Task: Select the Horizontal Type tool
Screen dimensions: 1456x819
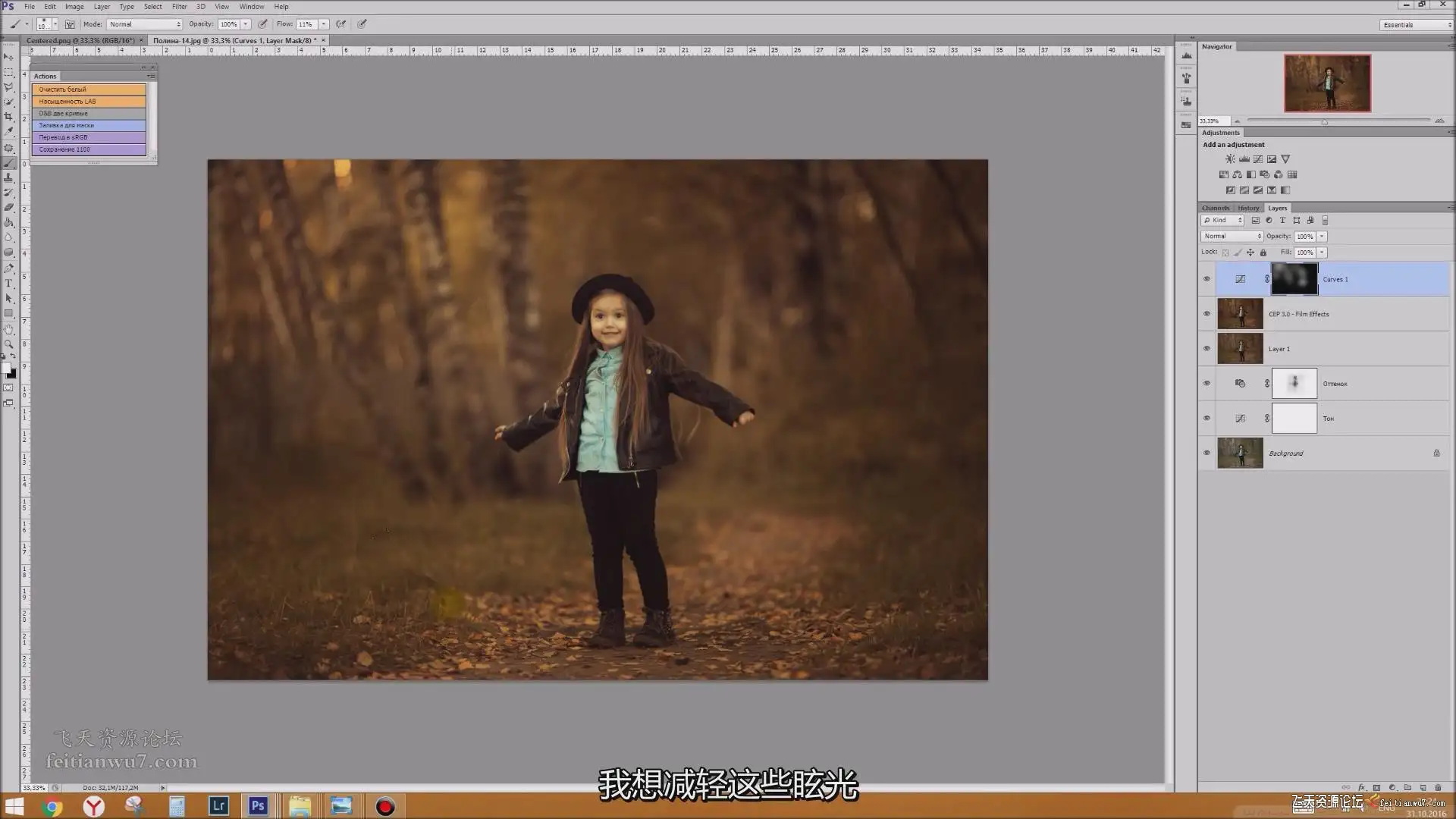Action: coord(9,283)
